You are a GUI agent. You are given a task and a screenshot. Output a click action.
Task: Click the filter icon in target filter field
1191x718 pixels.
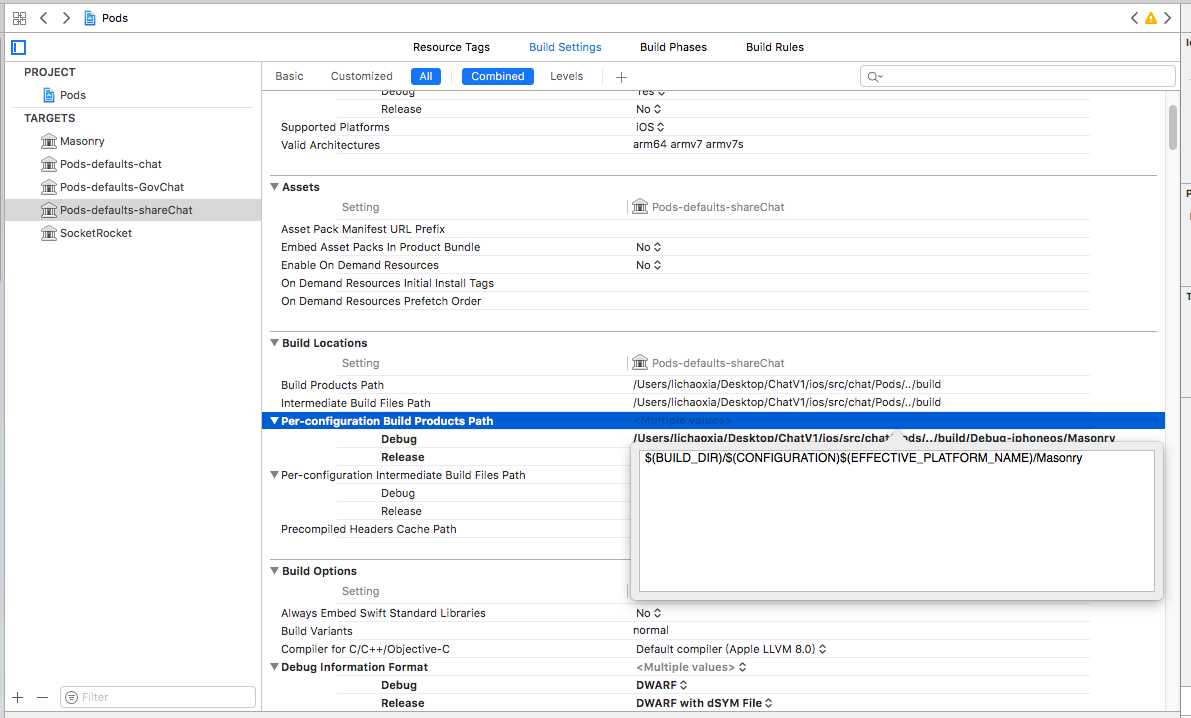coord(71,697)
